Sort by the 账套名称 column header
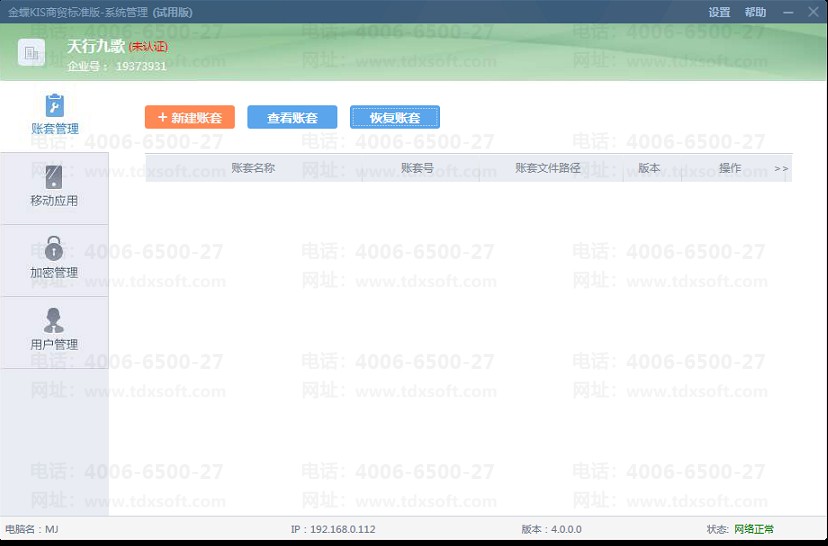The width and height of the screenshot is (828, 546). (253, 168)
